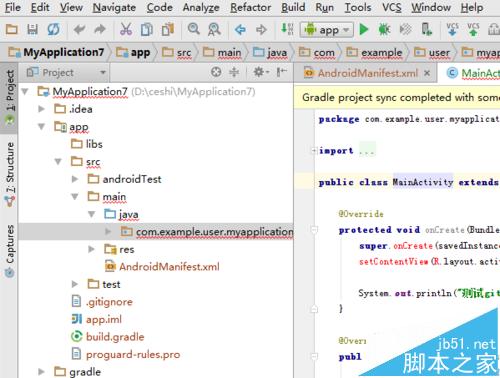Select example in the breadcrumb bar
Screen dimensions: 500x378
[x=374, y=52]
